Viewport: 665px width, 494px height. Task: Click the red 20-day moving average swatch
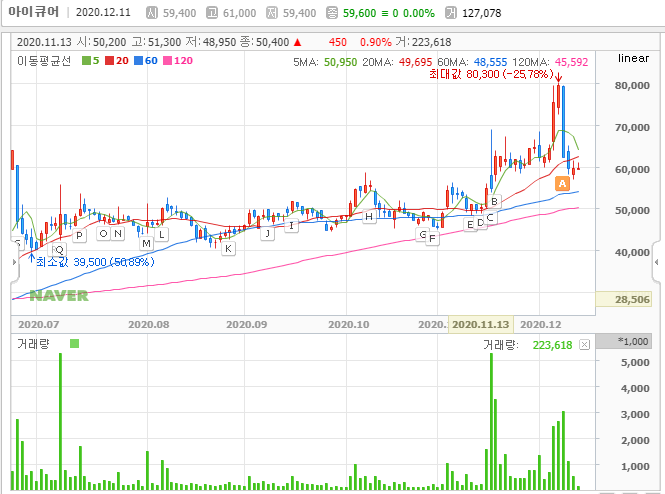pyautogui.click(x=109, y=61)
